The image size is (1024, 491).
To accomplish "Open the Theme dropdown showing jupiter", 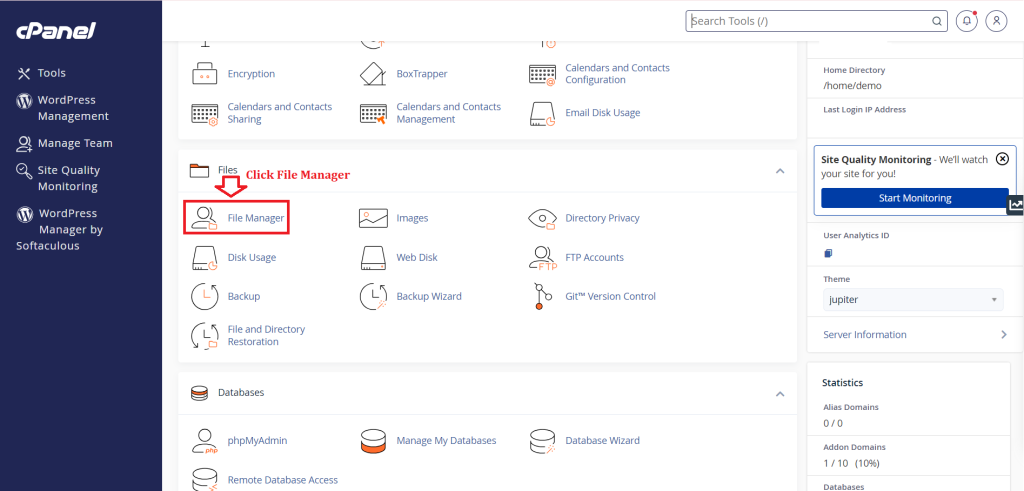I will tap(912, 300).
